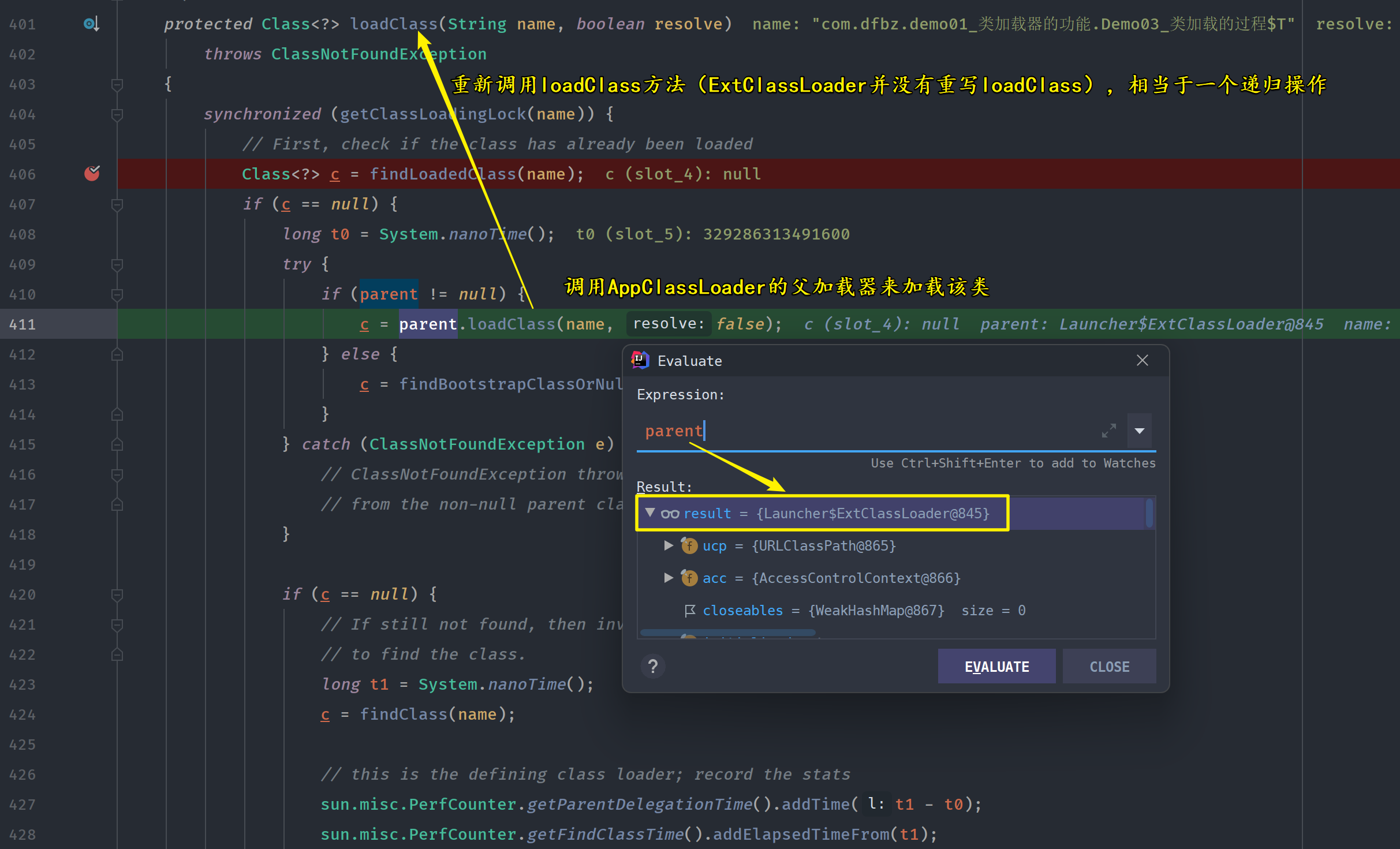This screenshot has width=1400, height=849.
Task: Click the help question mark button
Action: point(653,667)
